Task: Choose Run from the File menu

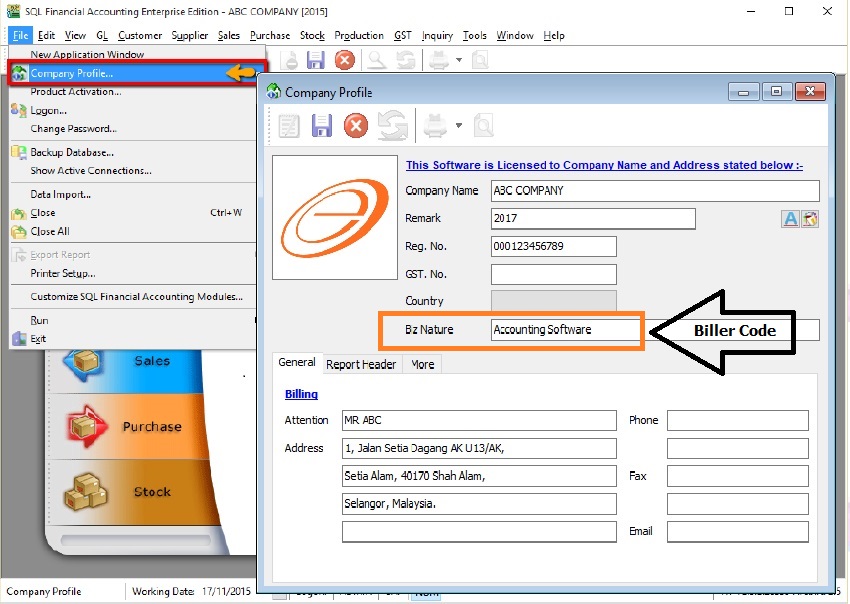Action: [132, 320]
